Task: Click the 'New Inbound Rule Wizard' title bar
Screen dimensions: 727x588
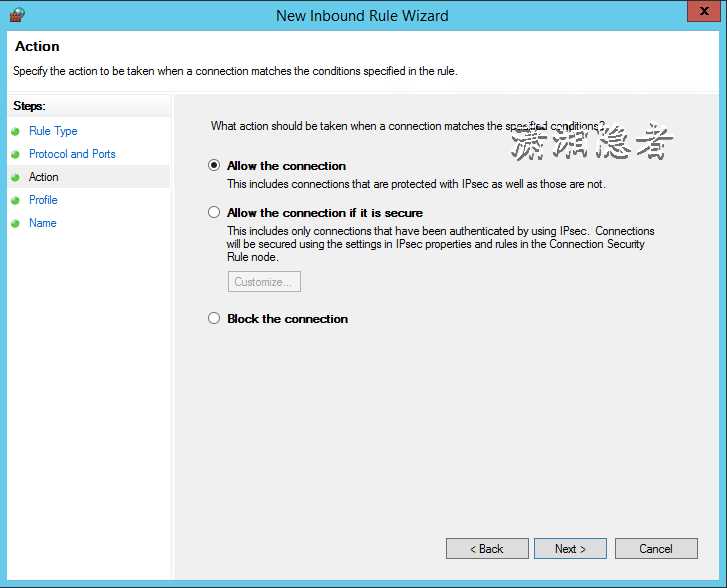Action: click(x=362, y=15)
